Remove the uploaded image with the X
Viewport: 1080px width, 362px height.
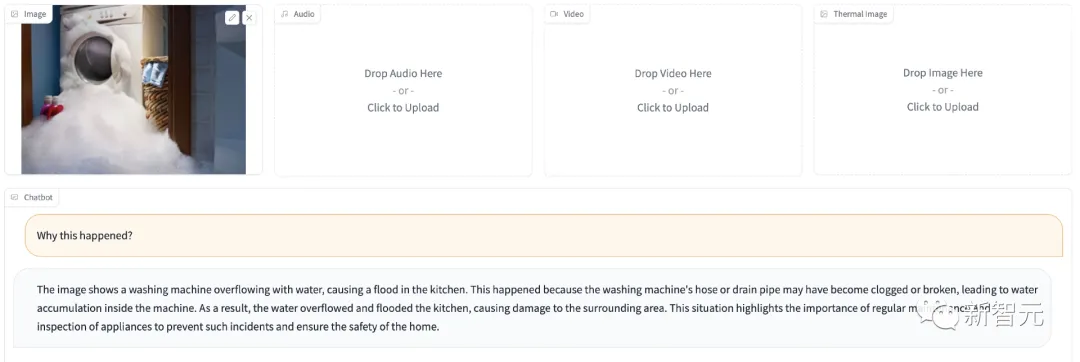click(x=249, y=18)
